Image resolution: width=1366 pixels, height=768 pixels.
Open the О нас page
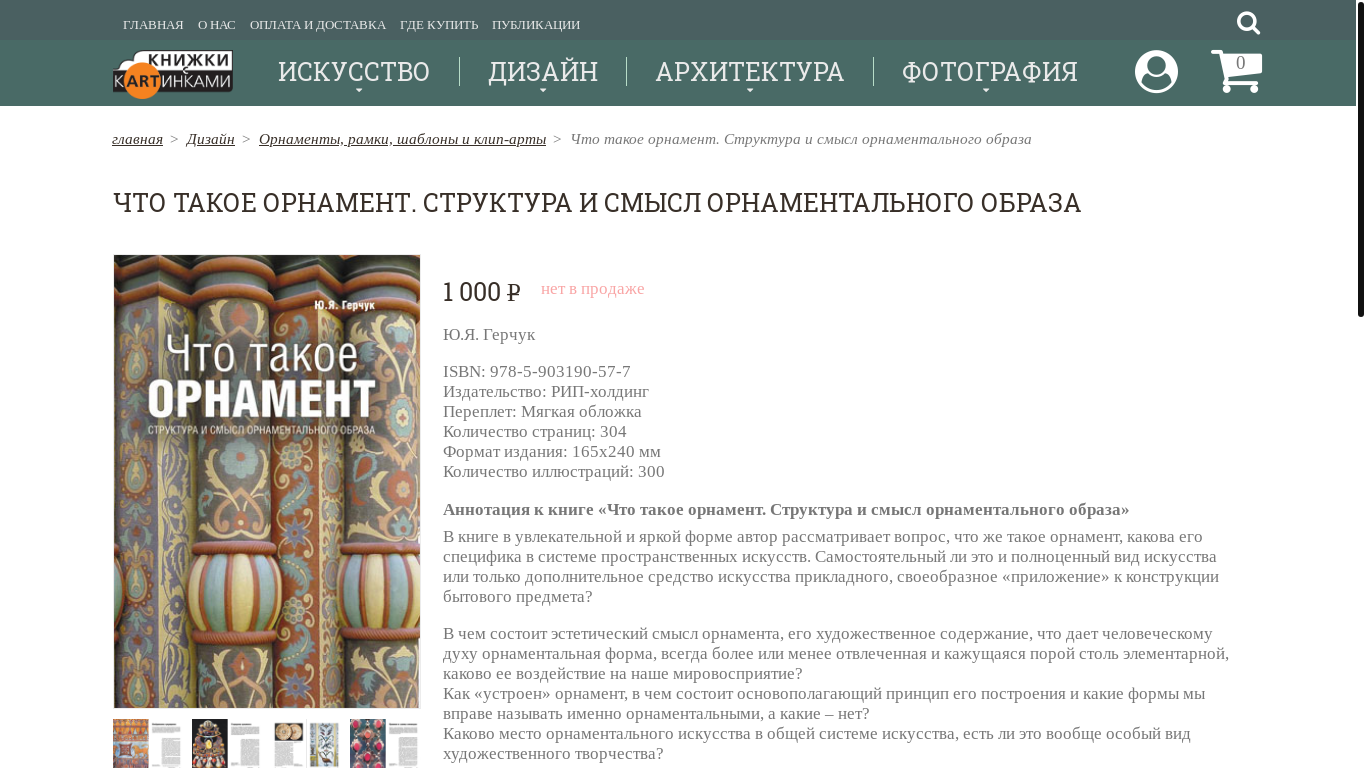pyautogui.click(x=217, y=25)
